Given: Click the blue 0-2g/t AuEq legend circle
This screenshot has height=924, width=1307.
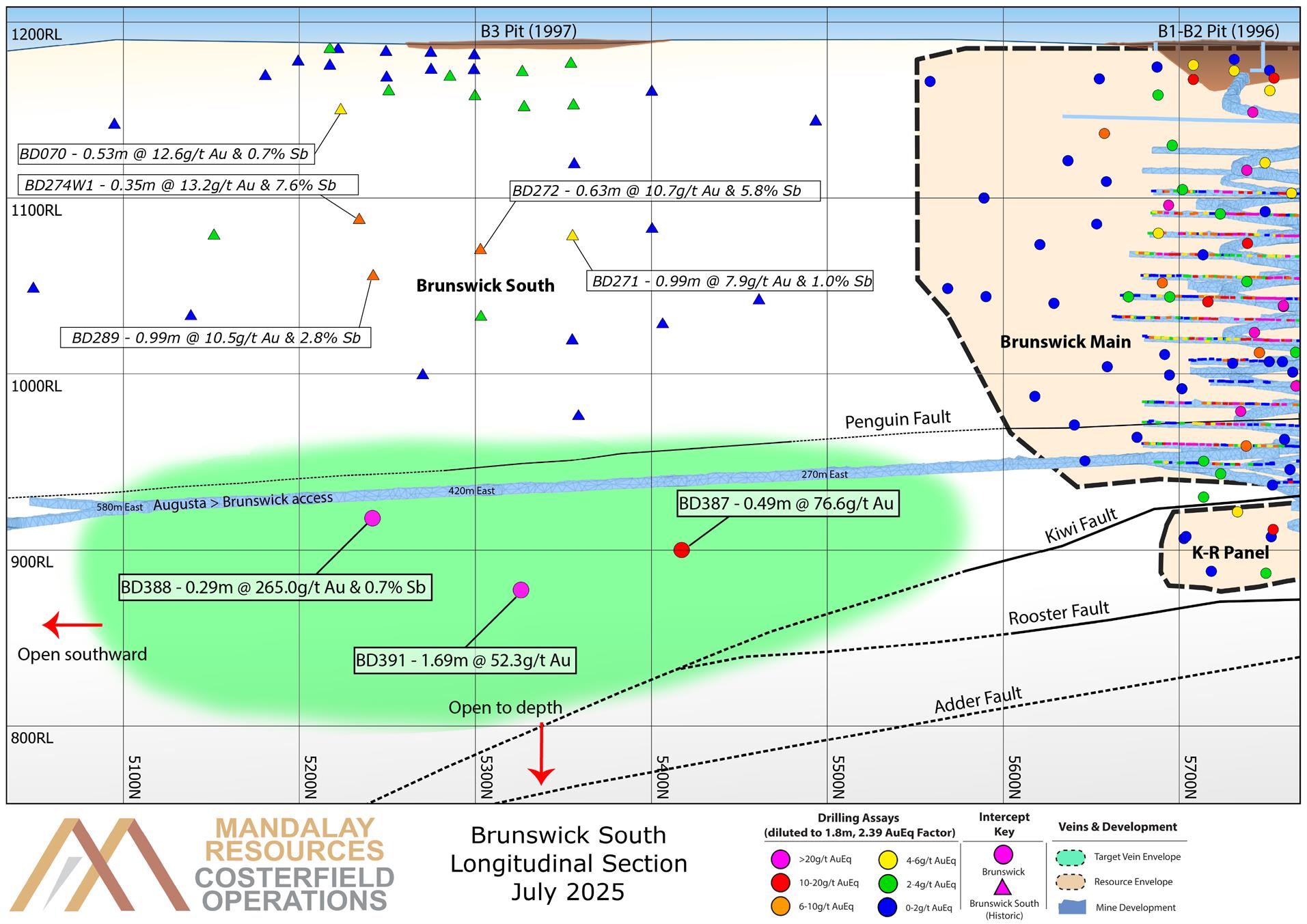Looking at the screenshot, I should 888,908.
